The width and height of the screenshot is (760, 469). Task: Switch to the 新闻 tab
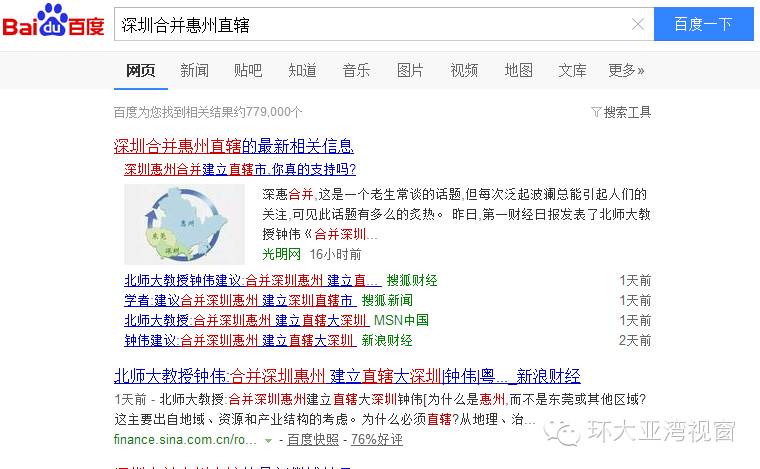point(194,71)
